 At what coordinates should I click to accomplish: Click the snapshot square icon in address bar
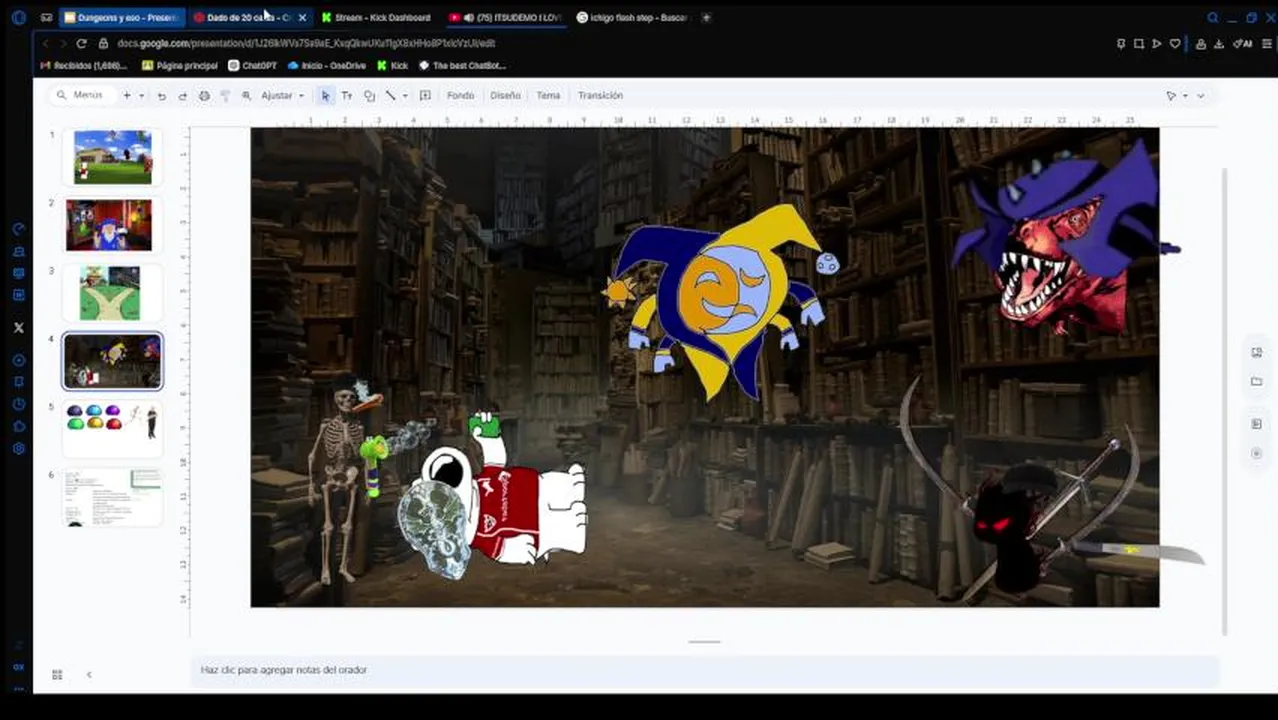tap(1139, 43)
